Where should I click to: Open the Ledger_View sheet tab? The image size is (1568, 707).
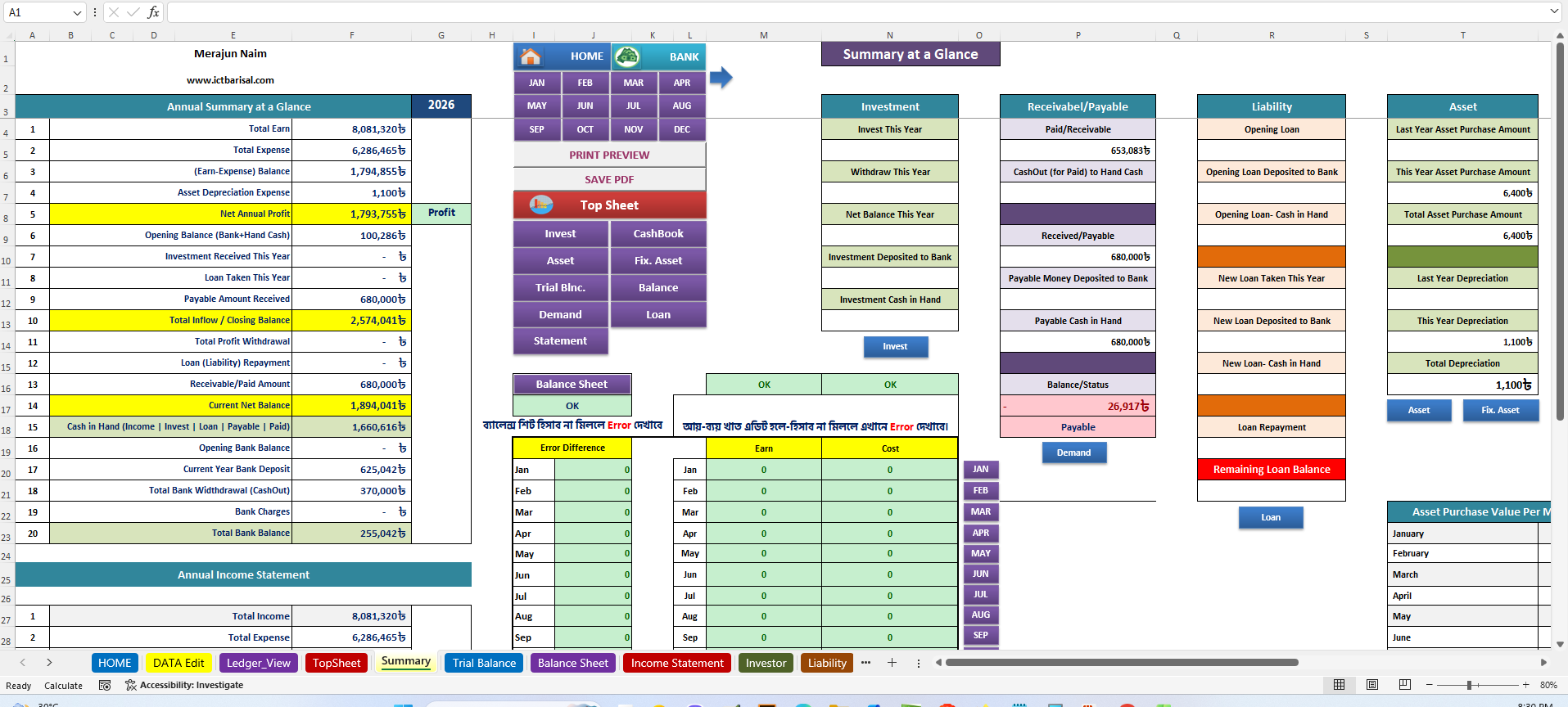259,663
